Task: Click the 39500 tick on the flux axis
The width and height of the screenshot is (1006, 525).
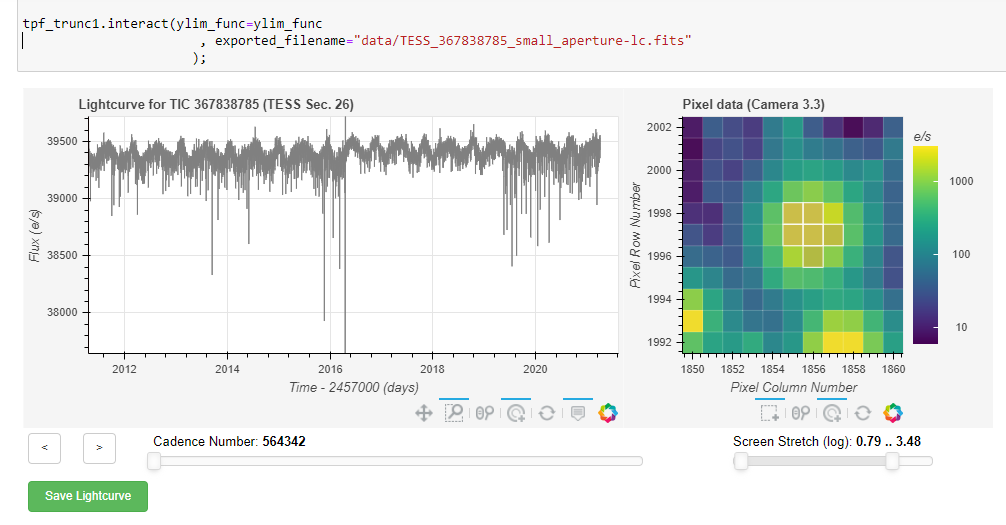Action: tap(62, 141)
